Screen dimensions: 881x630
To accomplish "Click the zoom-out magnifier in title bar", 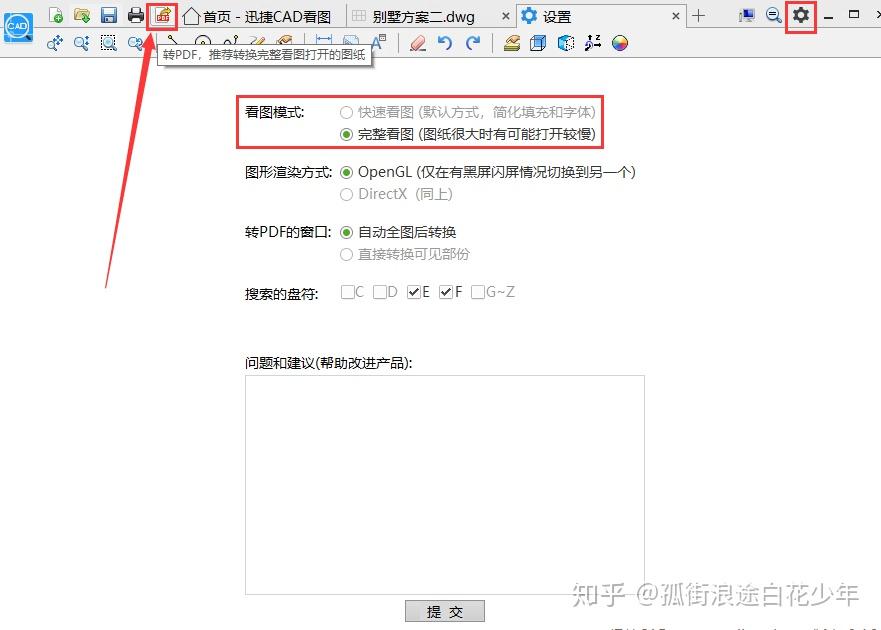I will click(774, 15).
